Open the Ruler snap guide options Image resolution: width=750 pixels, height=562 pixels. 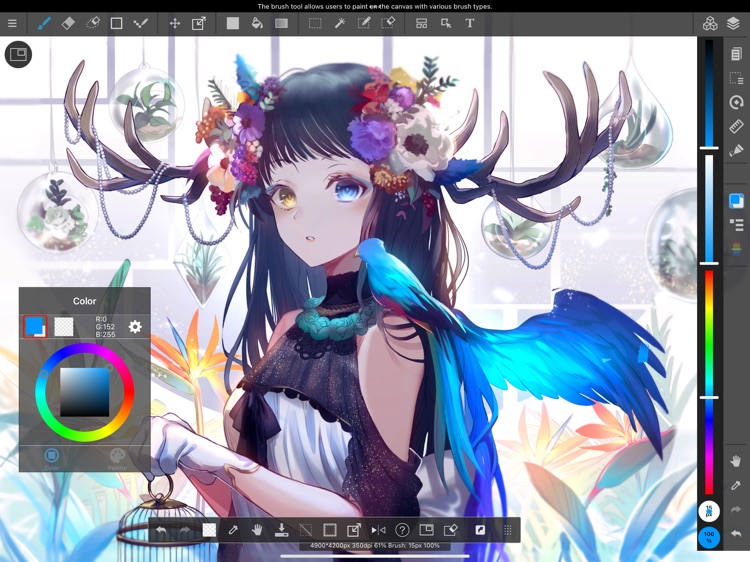[x=736, y=126]
